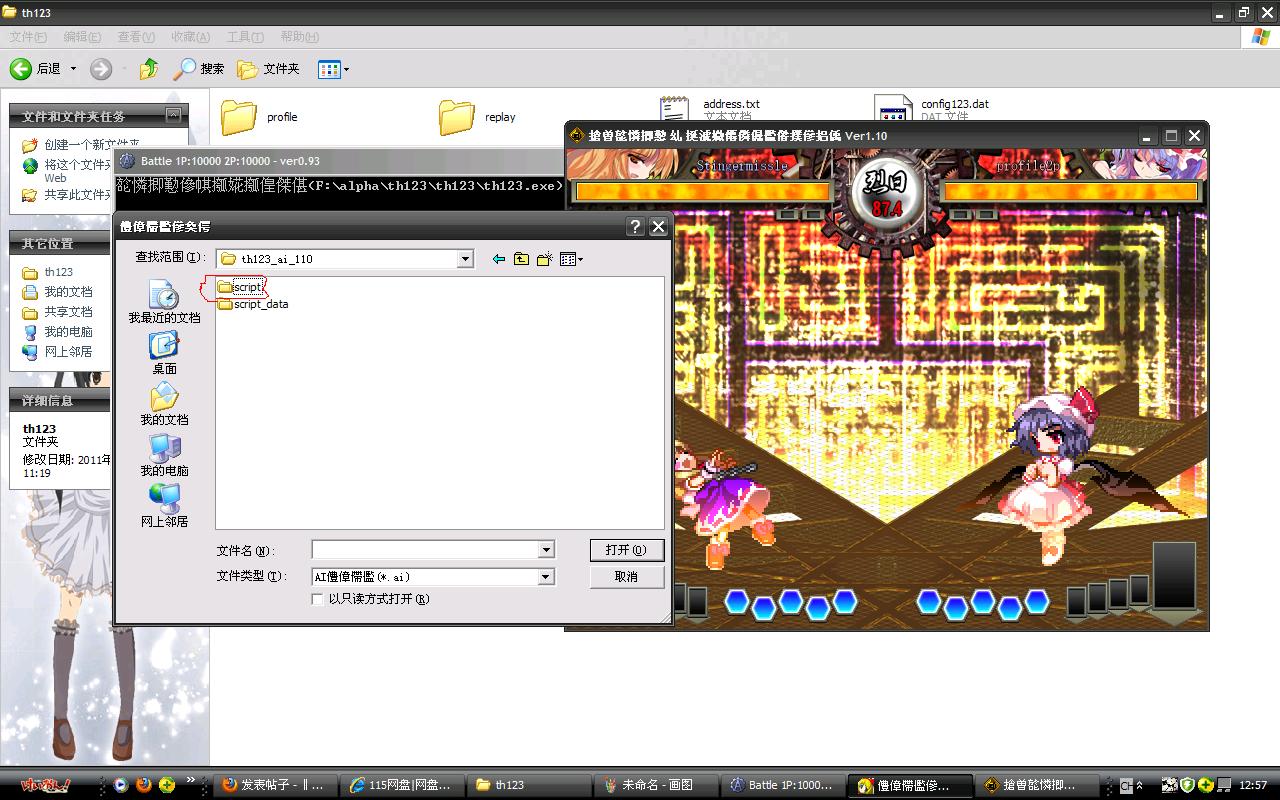Go up one folder level in dialog

point(521,259)
